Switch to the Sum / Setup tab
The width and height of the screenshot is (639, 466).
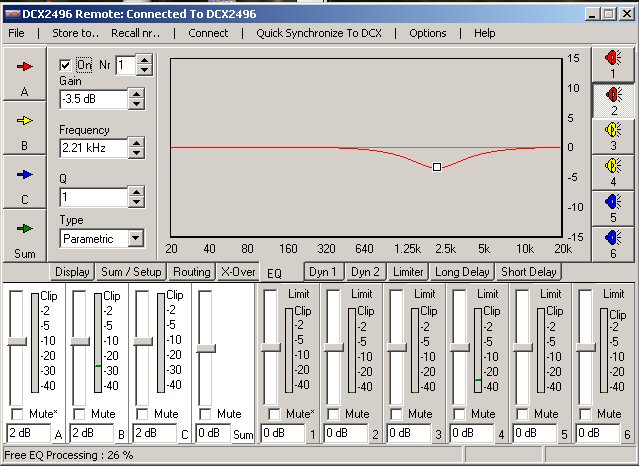[131, 272]
